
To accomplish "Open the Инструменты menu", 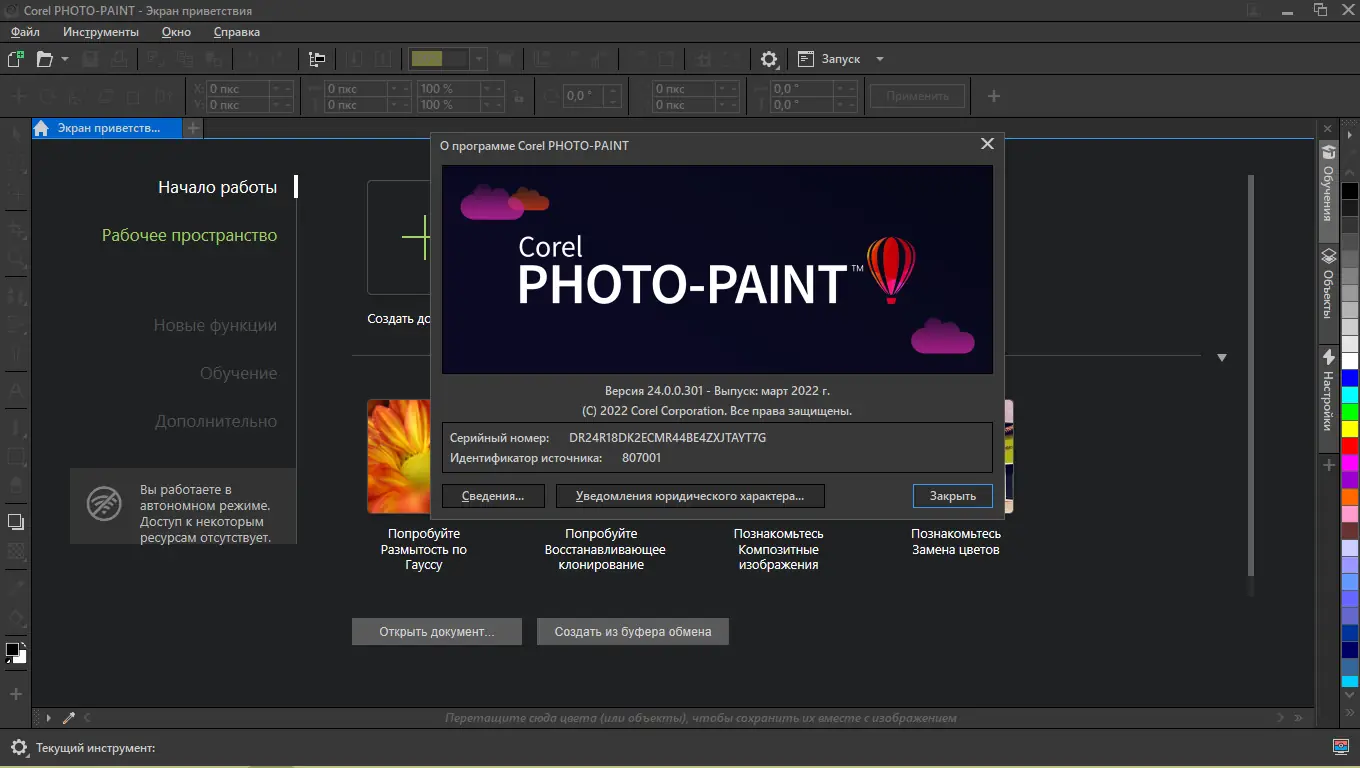I will point(100,32).
